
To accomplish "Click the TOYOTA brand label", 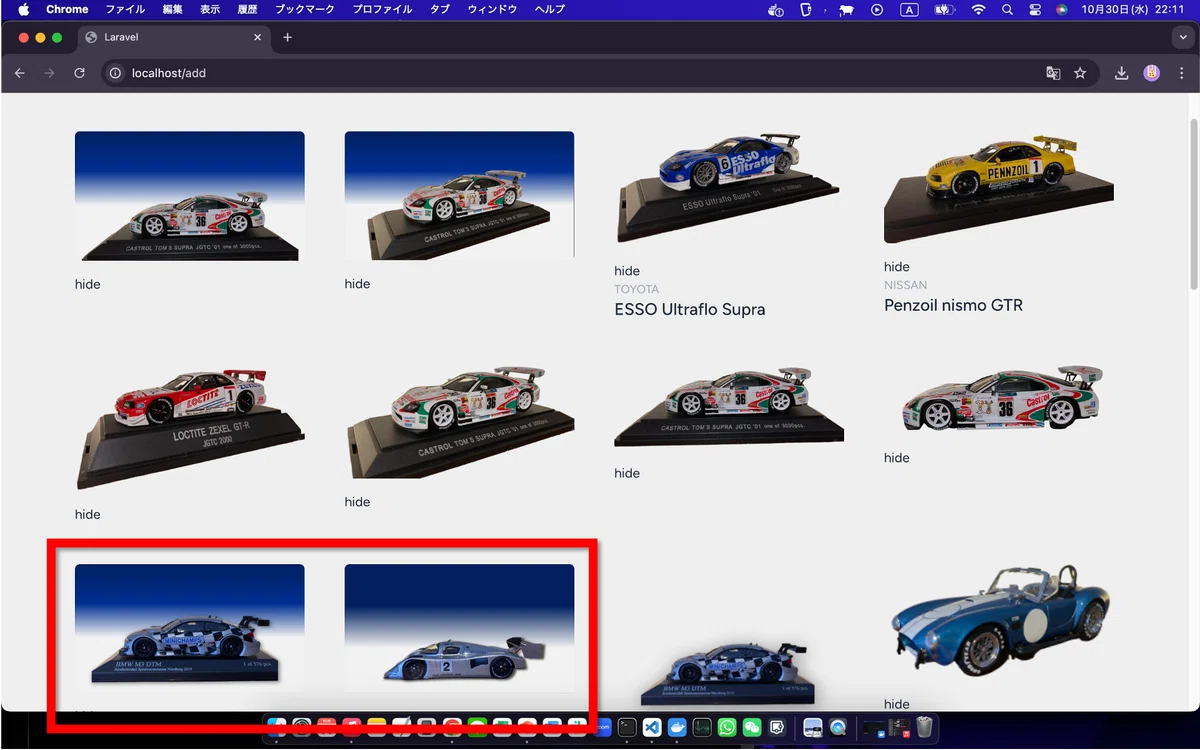I will click(x=637, y=289).
